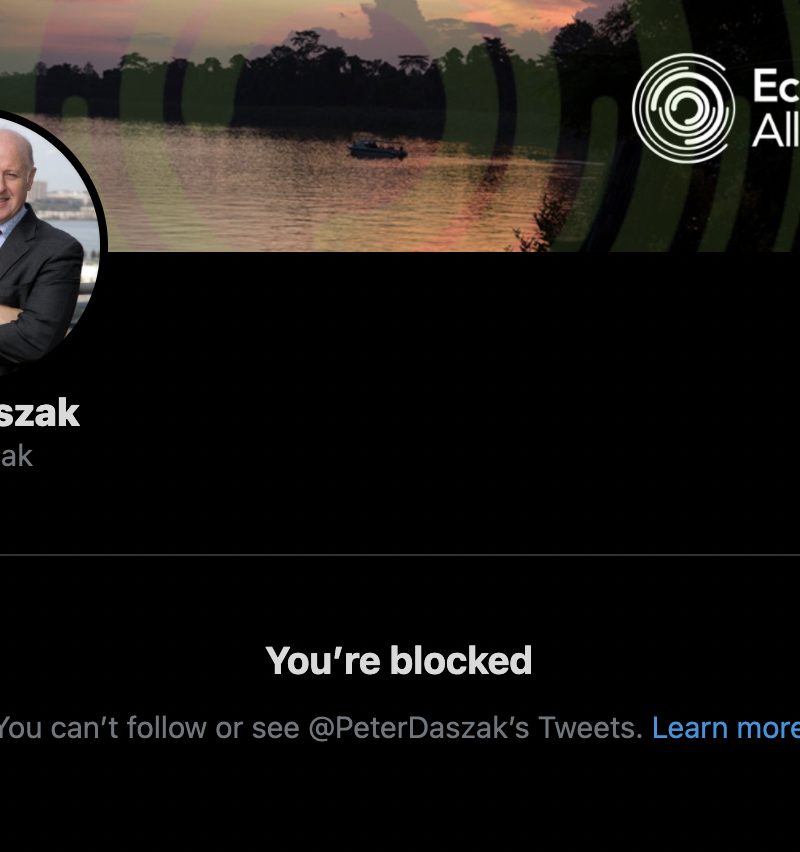This screenshot has width=800, height=852.
Task: Click the white spiral circle logo in banner
Action: click(x=683, y=108)
